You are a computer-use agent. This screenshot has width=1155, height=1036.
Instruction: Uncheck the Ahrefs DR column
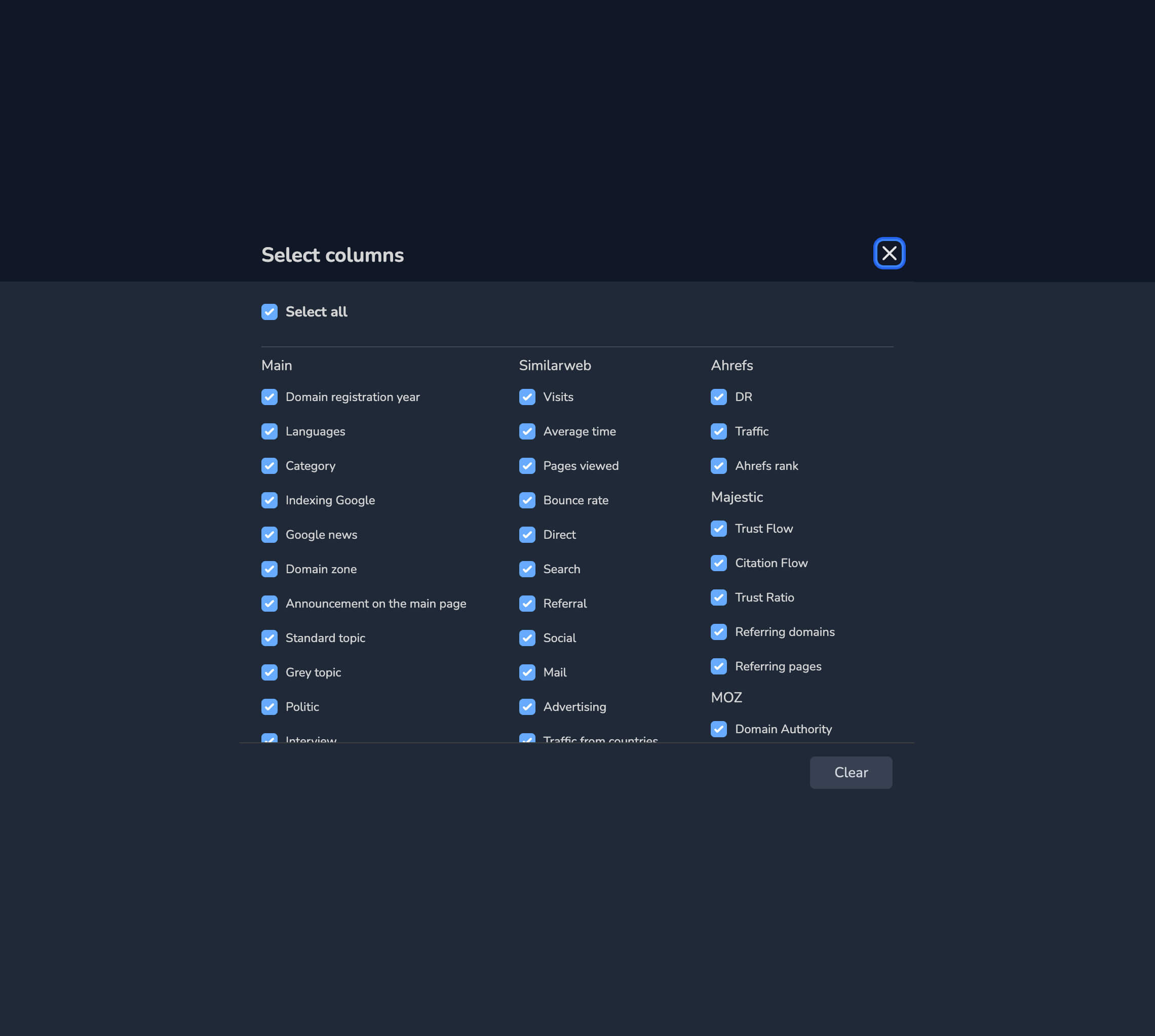click(719, 397)
